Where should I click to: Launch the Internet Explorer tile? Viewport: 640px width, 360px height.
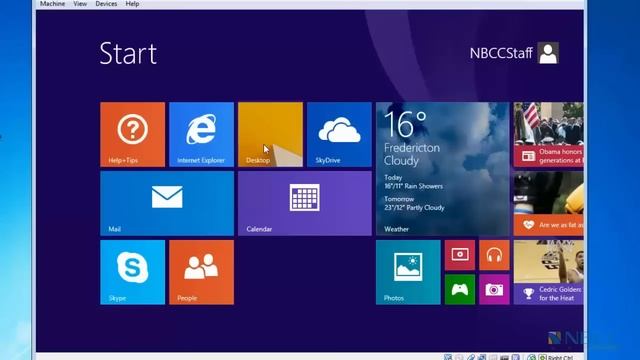[x=201, y=134]
